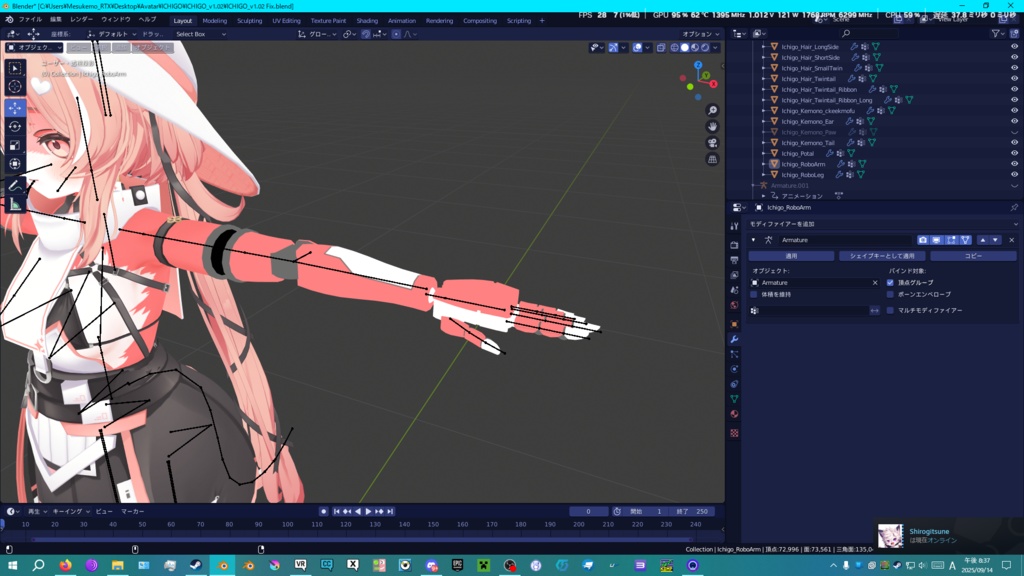Open Firefox from the taskbar
This screenshot has width=1024, height=576.
[x=65, y=566]
